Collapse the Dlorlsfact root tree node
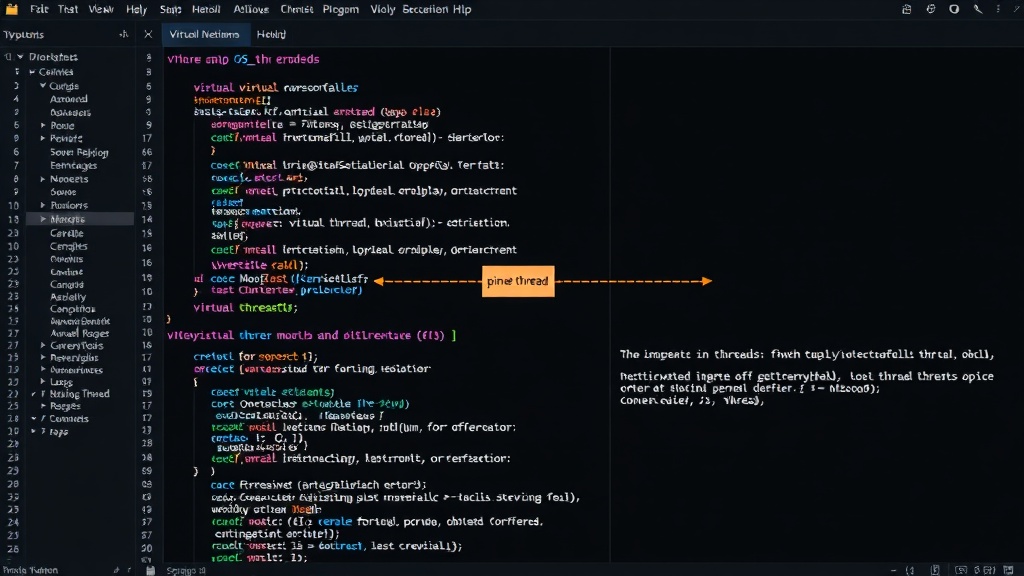Screen dimensions: 1024x576 21,57
